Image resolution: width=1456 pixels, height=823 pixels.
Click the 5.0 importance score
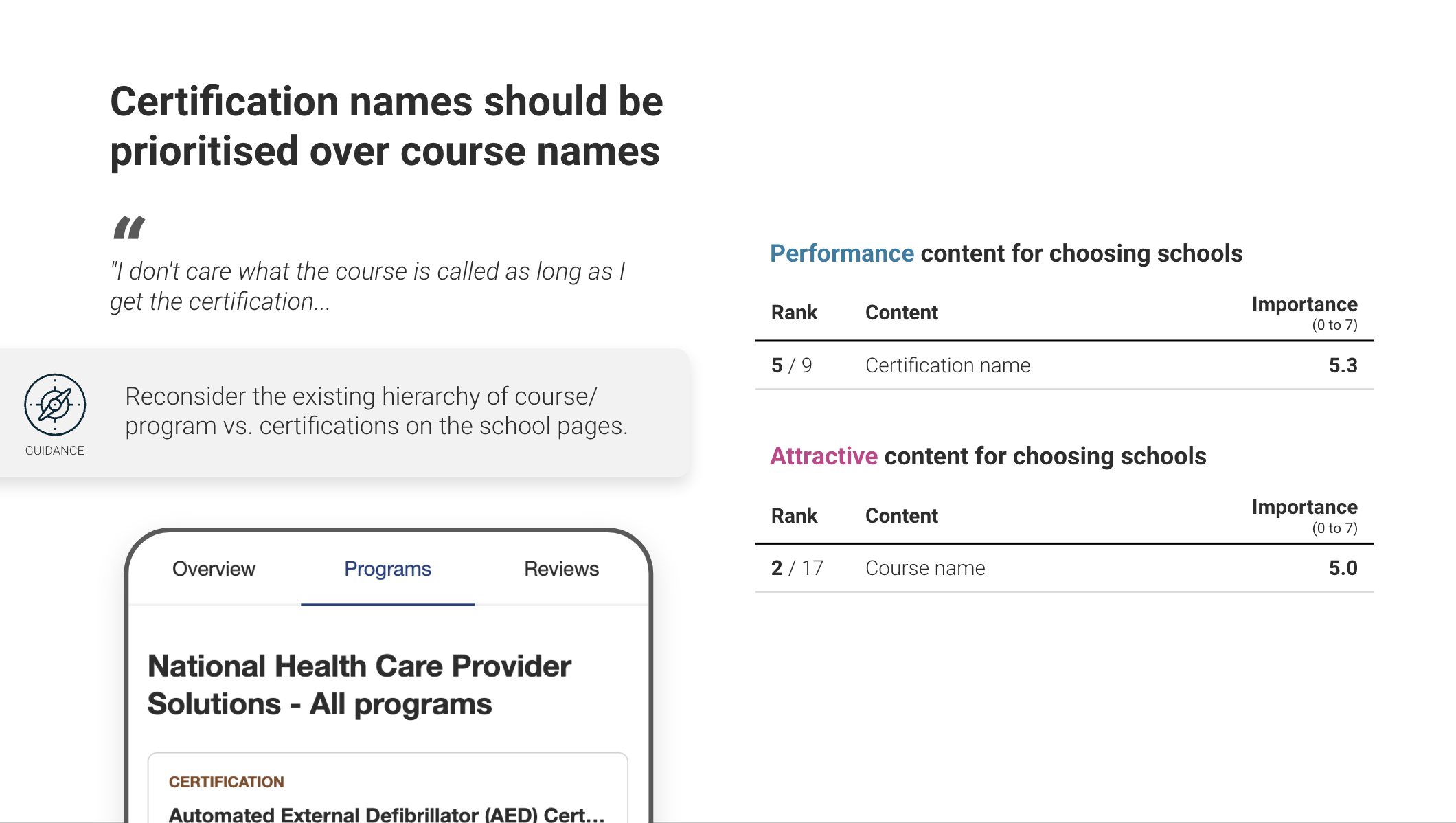click(1343, 568)
